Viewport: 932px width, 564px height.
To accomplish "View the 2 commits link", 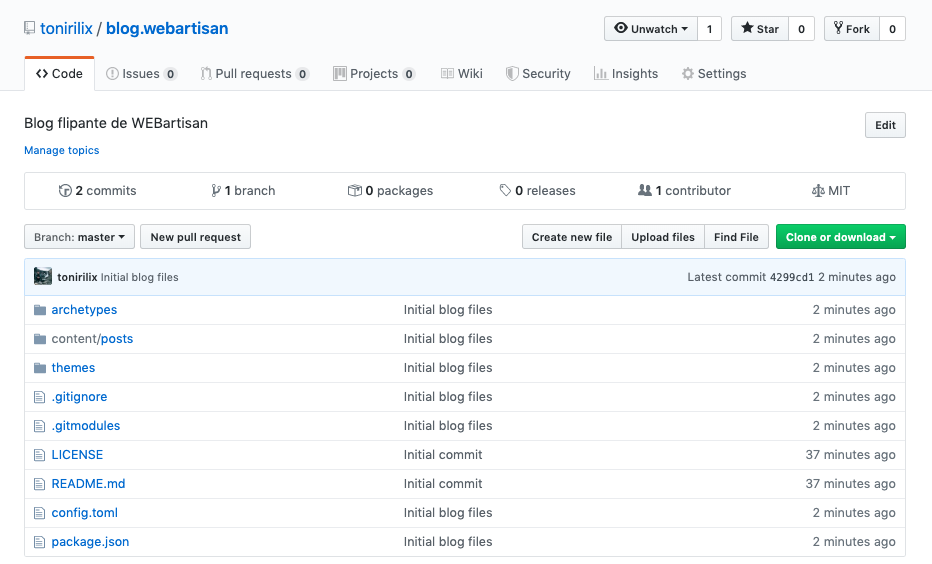I will click(x=97, y=191).
